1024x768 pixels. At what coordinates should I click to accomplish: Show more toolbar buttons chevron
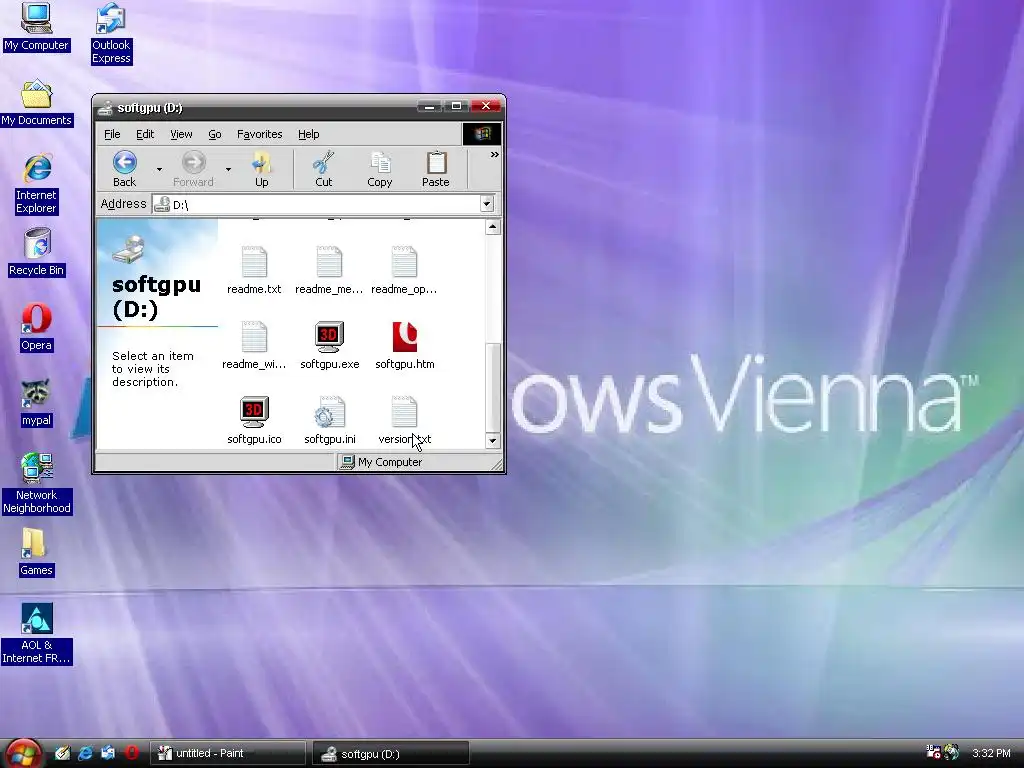pyautogui.click(x=494, y=154)
